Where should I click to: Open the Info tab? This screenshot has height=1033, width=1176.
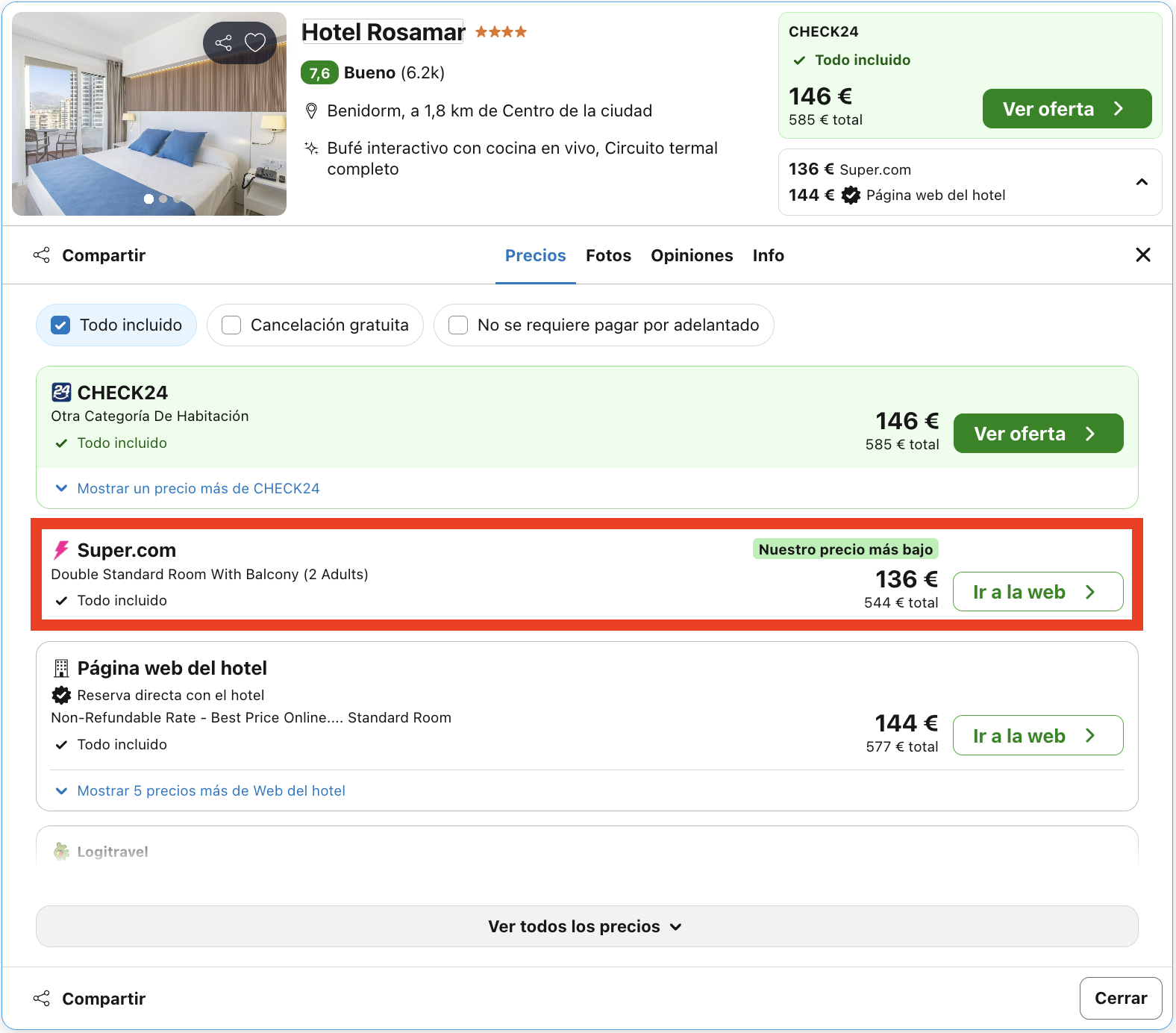[768, 256]
